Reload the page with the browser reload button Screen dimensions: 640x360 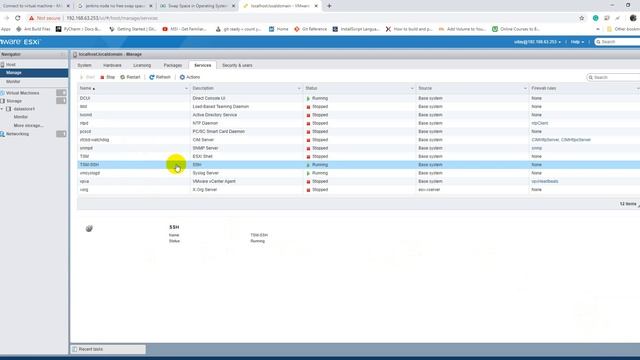click(x=18, y=18)
